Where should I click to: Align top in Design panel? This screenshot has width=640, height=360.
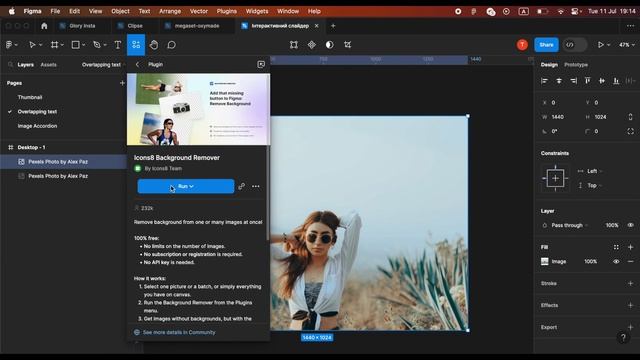coord(587,81)
